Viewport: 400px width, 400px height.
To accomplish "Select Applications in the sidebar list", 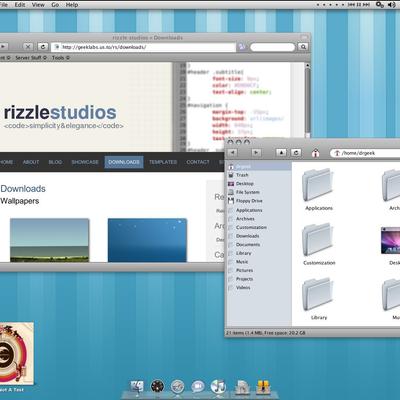I will [x=249, y=210].
